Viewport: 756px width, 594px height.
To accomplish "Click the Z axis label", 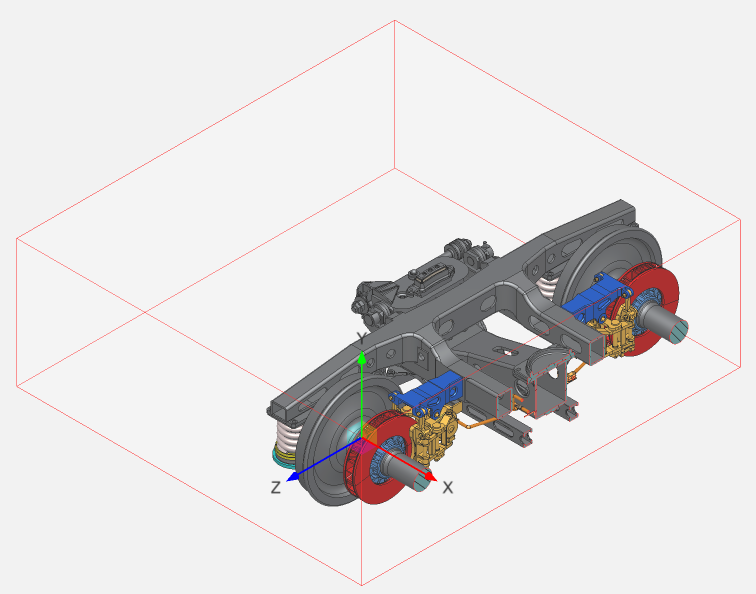I will 275,487.
